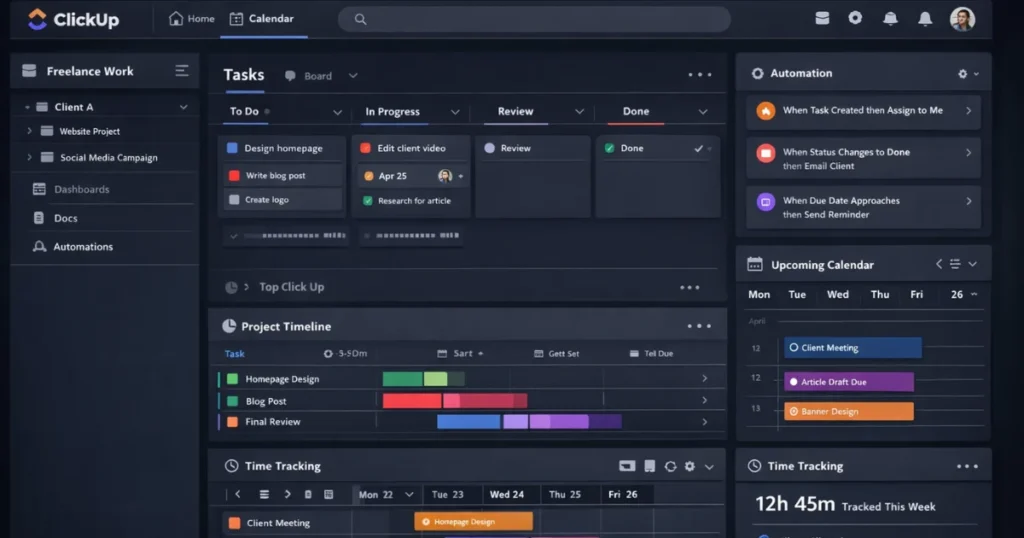Open the Dashboards sidebar item
Image resolution: width=1024 pixels, height=538 pixels.
[81, 189]
